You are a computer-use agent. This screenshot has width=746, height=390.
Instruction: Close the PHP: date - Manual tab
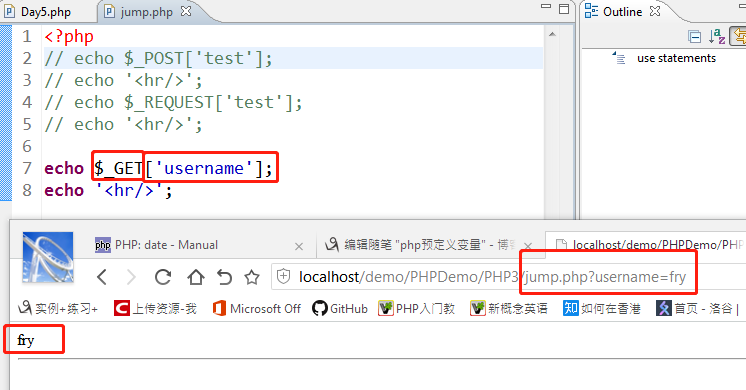pyautogui.click(x=299, y=246)
